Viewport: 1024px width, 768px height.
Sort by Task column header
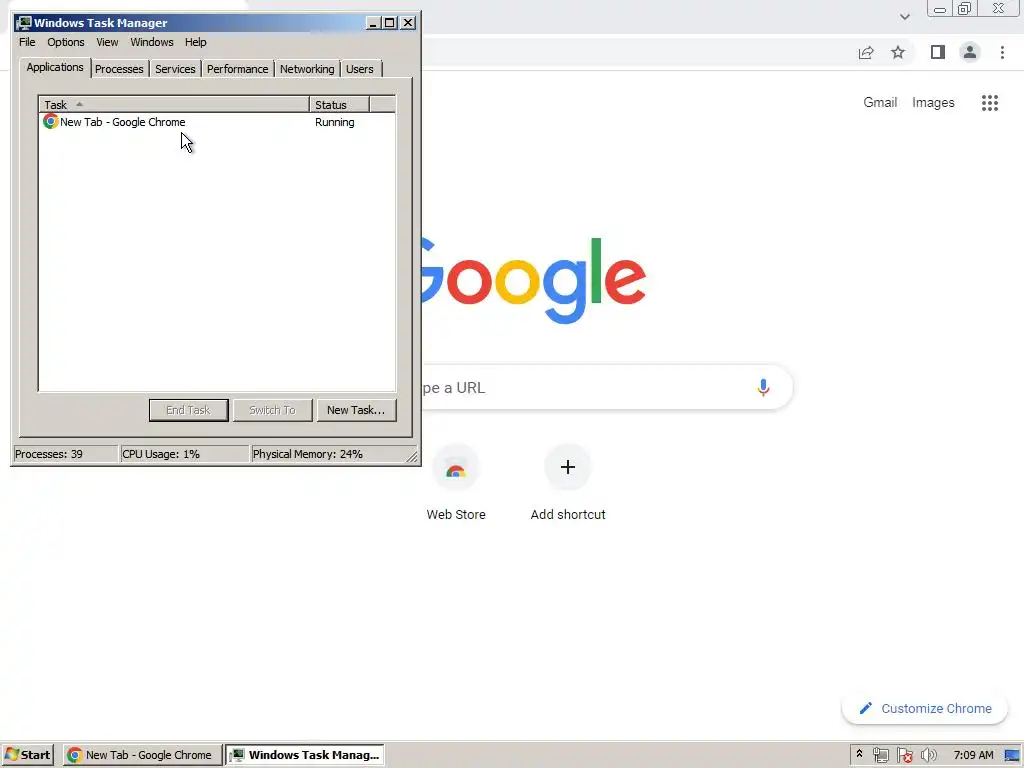point(174,104)
